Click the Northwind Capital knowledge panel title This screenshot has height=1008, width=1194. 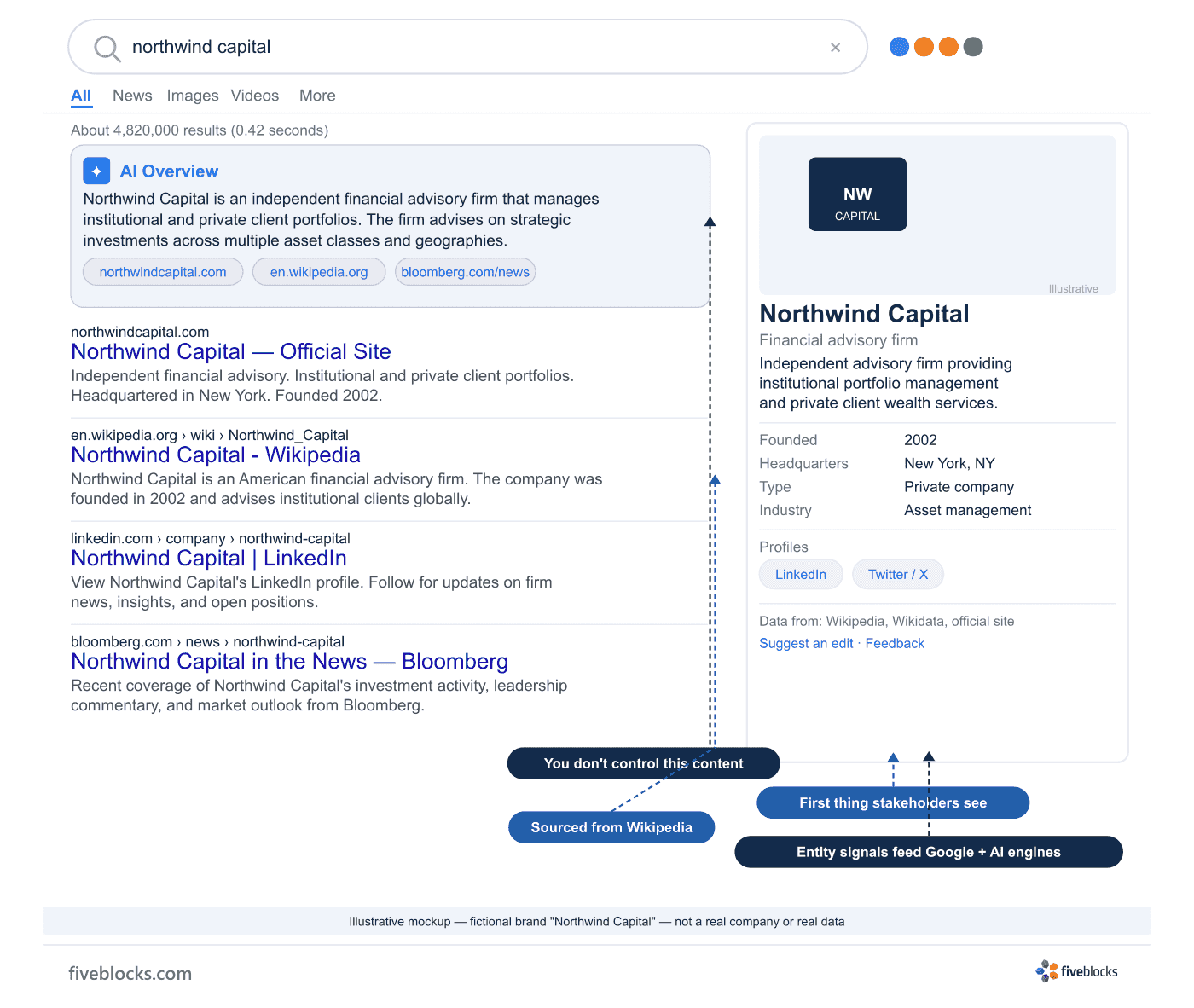864,314
